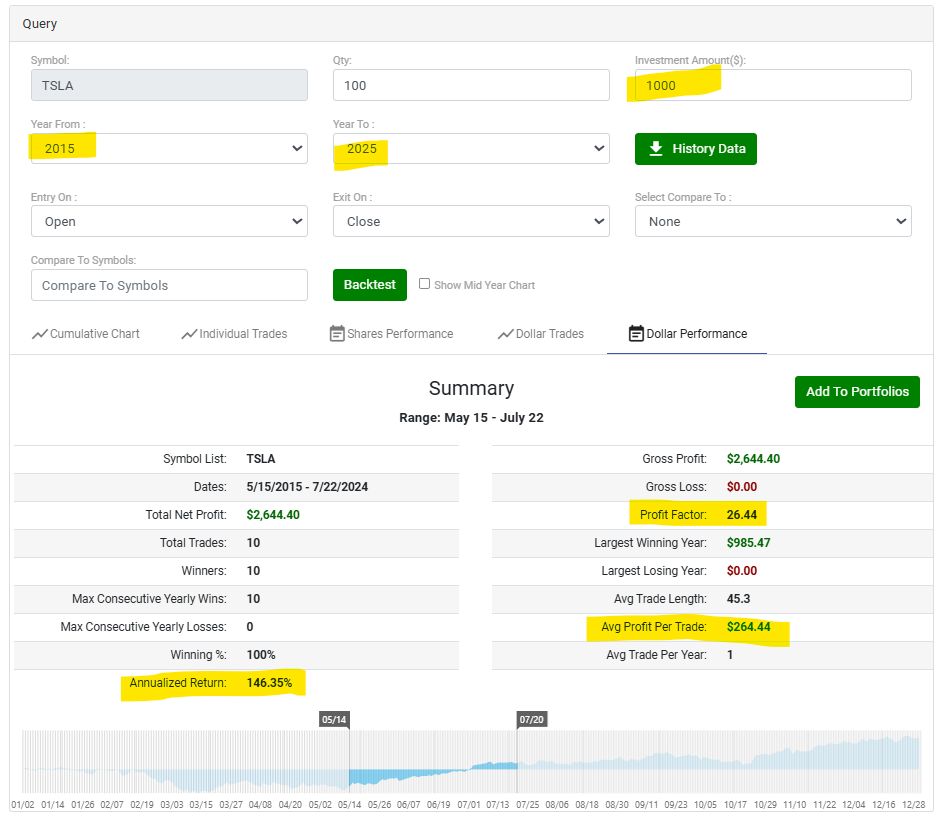Click into the Qty field

point(471,85)
